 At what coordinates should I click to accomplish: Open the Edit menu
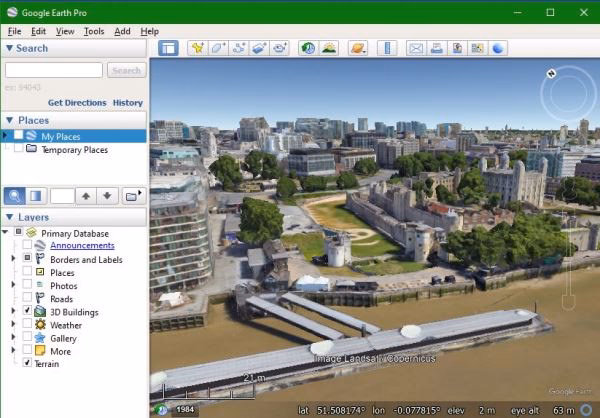click(x=39, y=31)
